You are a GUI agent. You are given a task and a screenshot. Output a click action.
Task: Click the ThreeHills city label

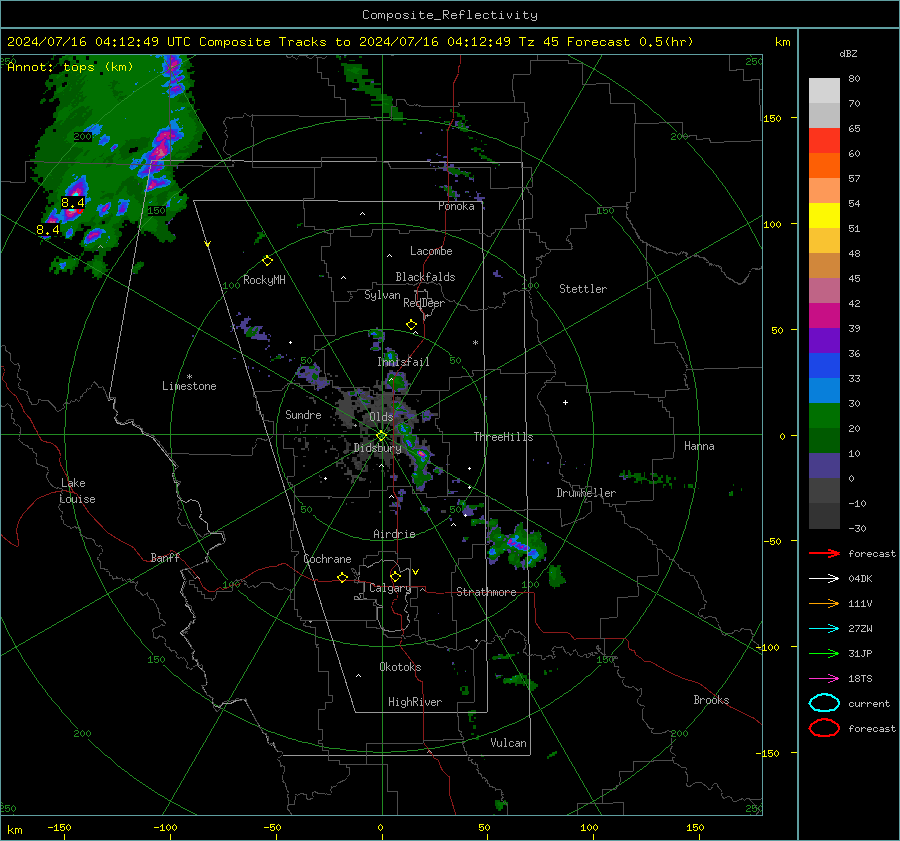(x=503, y=437)
